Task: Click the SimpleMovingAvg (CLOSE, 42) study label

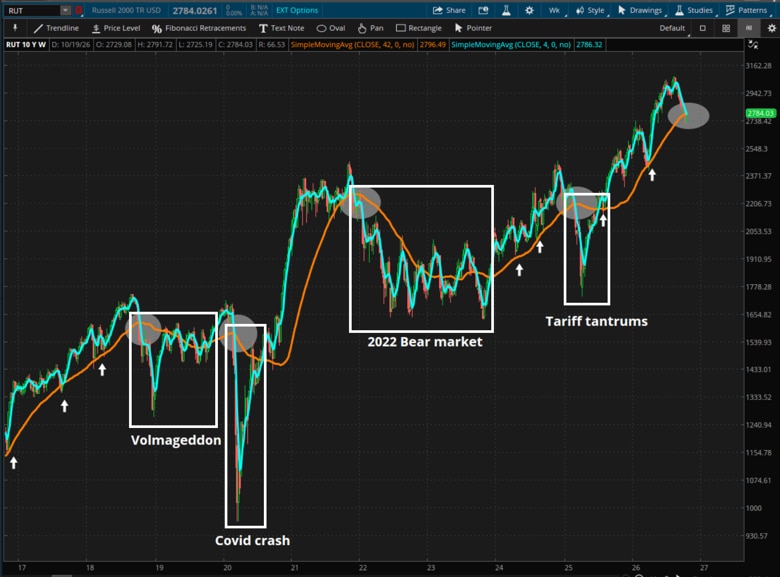Action: pos(352,45)
